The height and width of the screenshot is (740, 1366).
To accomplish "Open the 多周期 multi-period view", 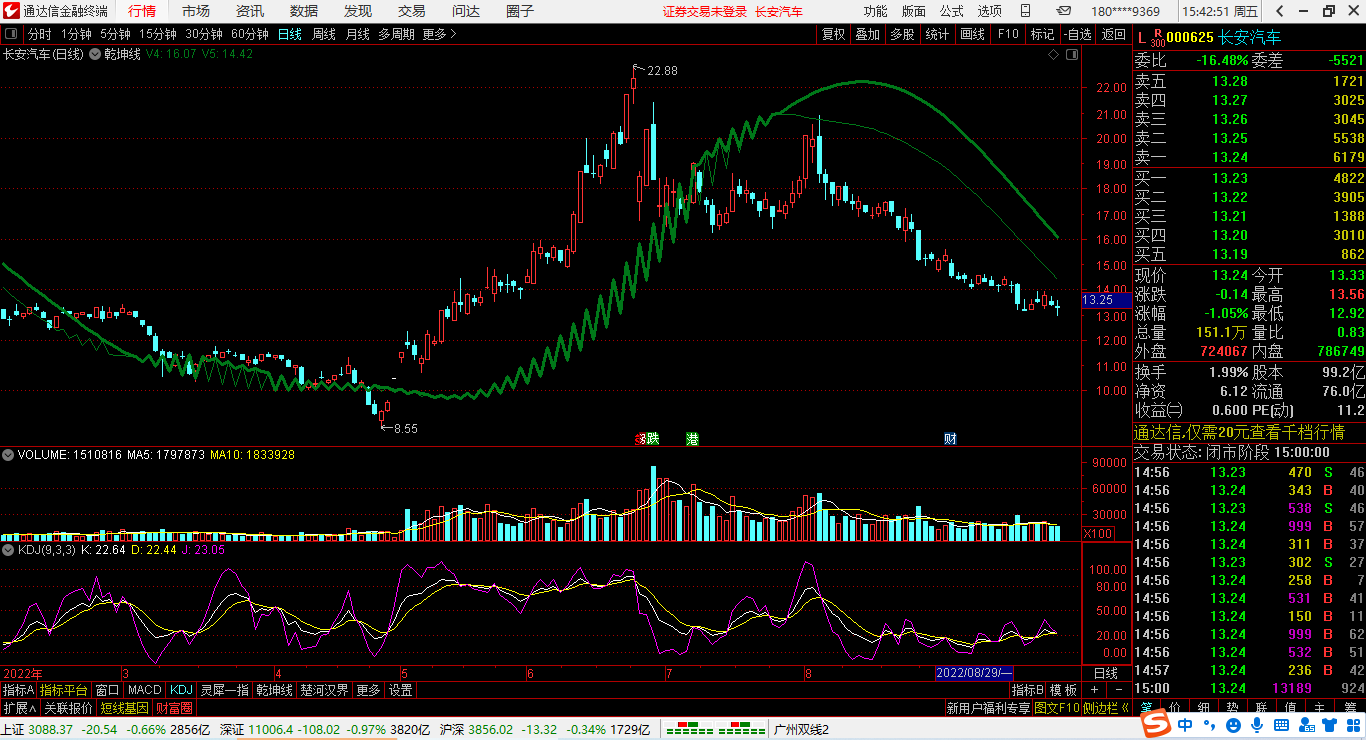I will pos(396,34).
